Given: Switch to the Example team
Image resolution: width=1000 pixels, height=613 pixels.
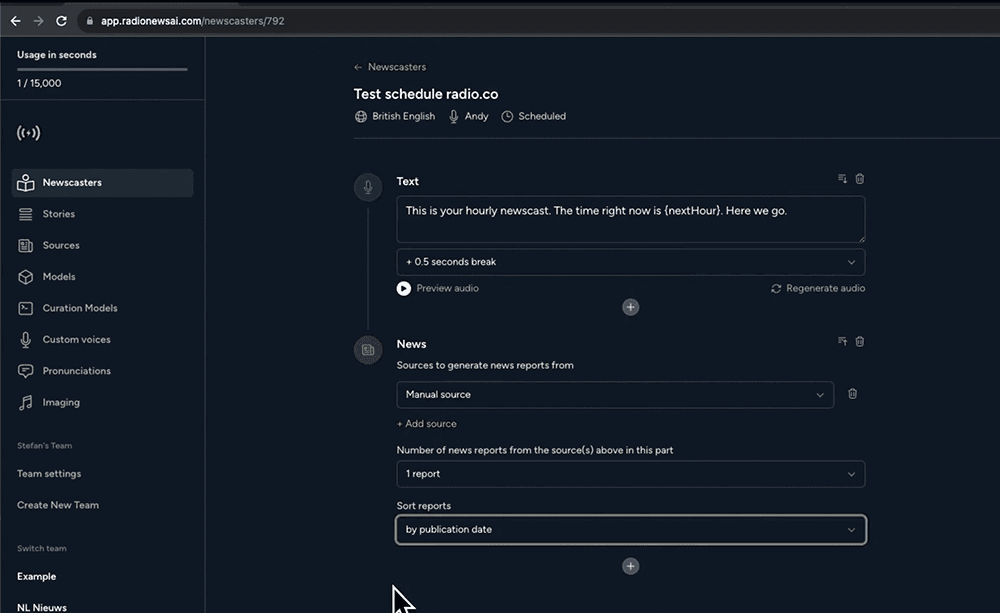Looking at the screenshot, I should [x=37, y=576].
